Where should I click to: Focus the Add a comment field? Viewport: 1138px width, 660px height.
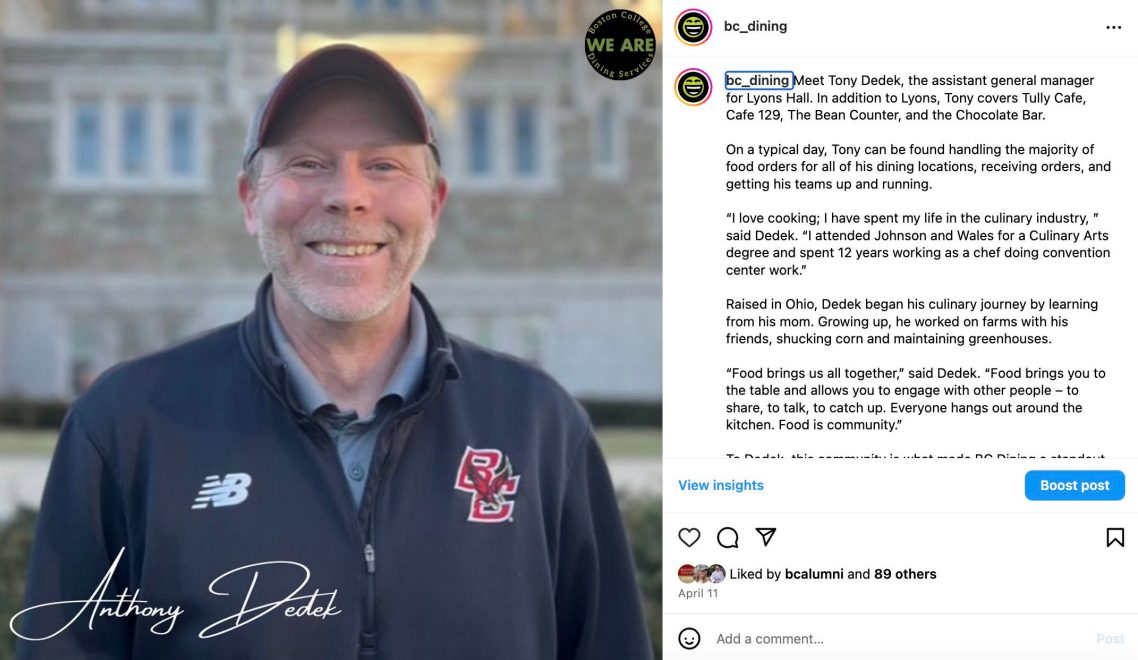pyautogui.click(x=900, y=639)
